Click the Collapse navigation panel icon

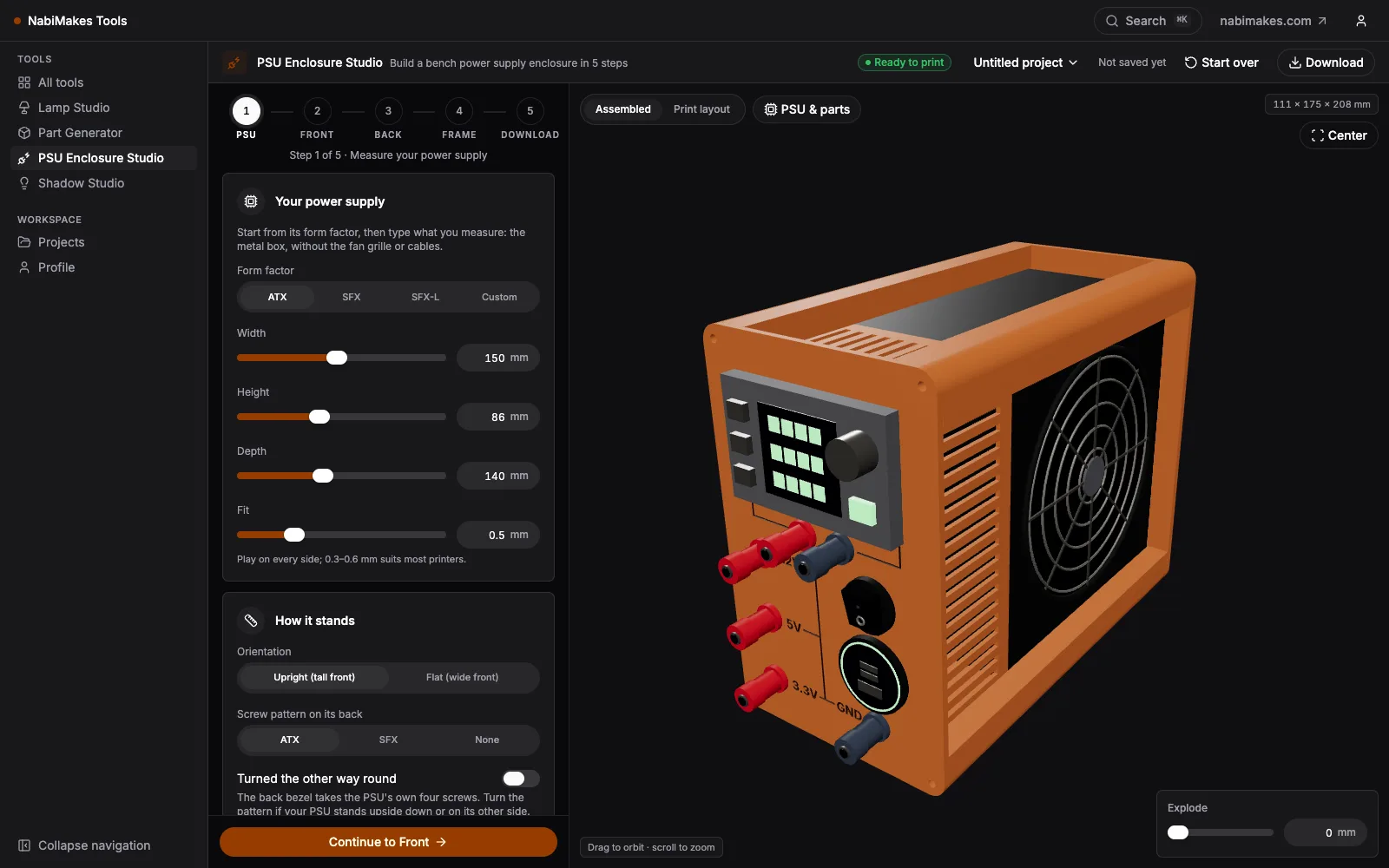[24, 845]
